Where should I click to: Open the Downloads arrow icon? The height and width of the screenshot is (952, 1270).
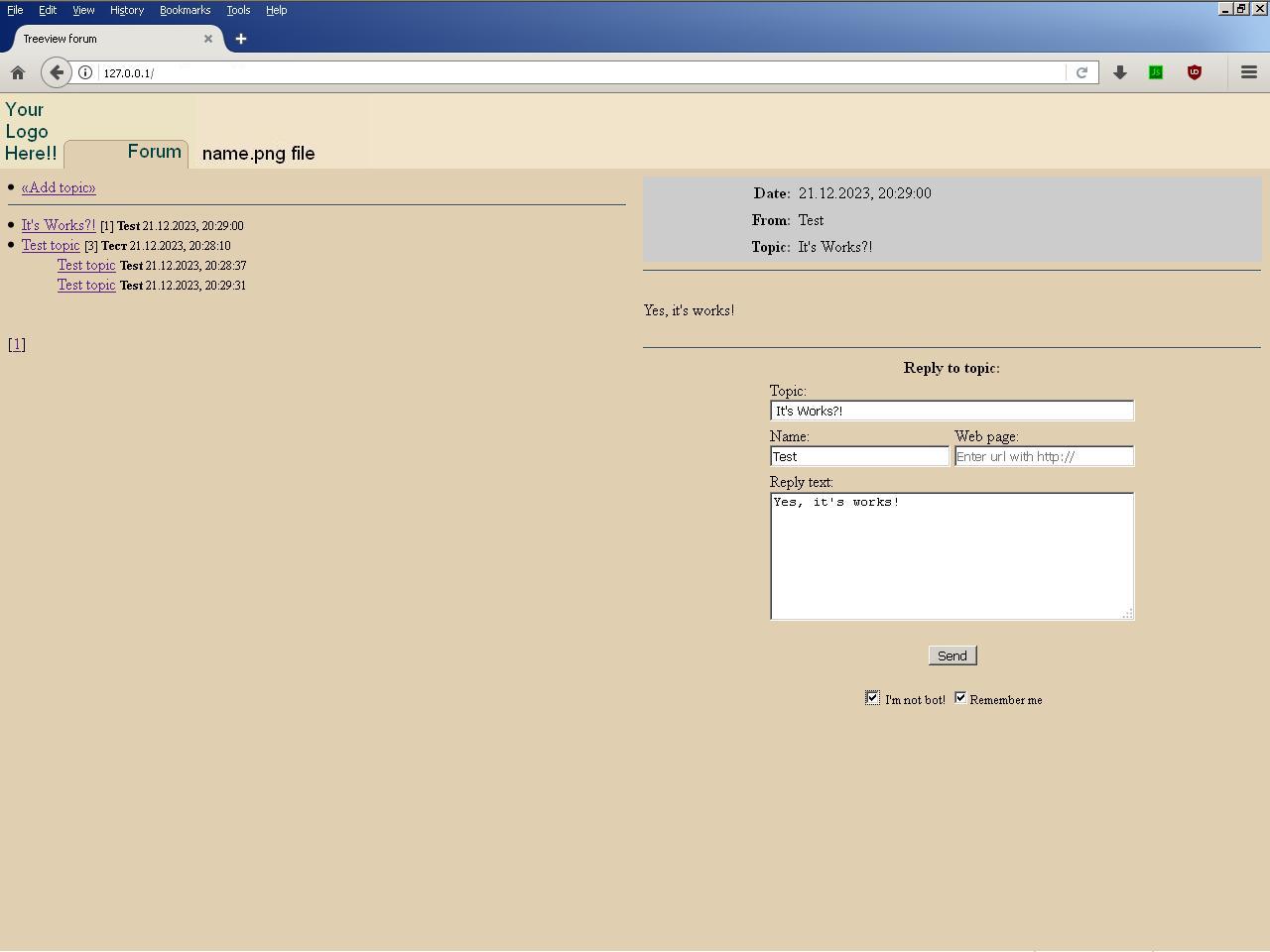(x=1120, y=72)
